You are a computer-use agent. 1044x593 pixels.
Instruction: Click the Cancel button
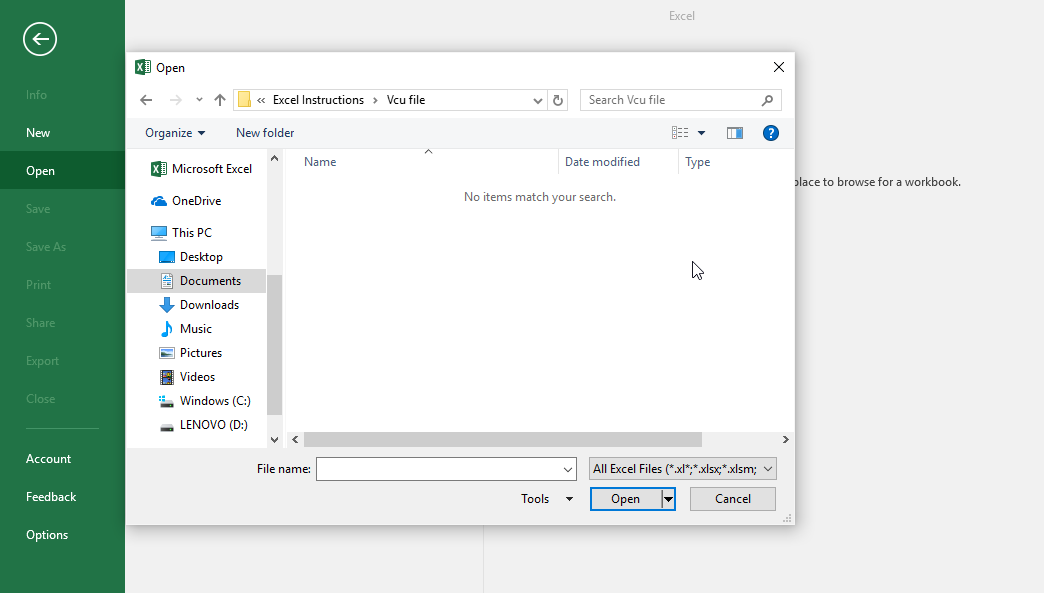click(733, 499)
